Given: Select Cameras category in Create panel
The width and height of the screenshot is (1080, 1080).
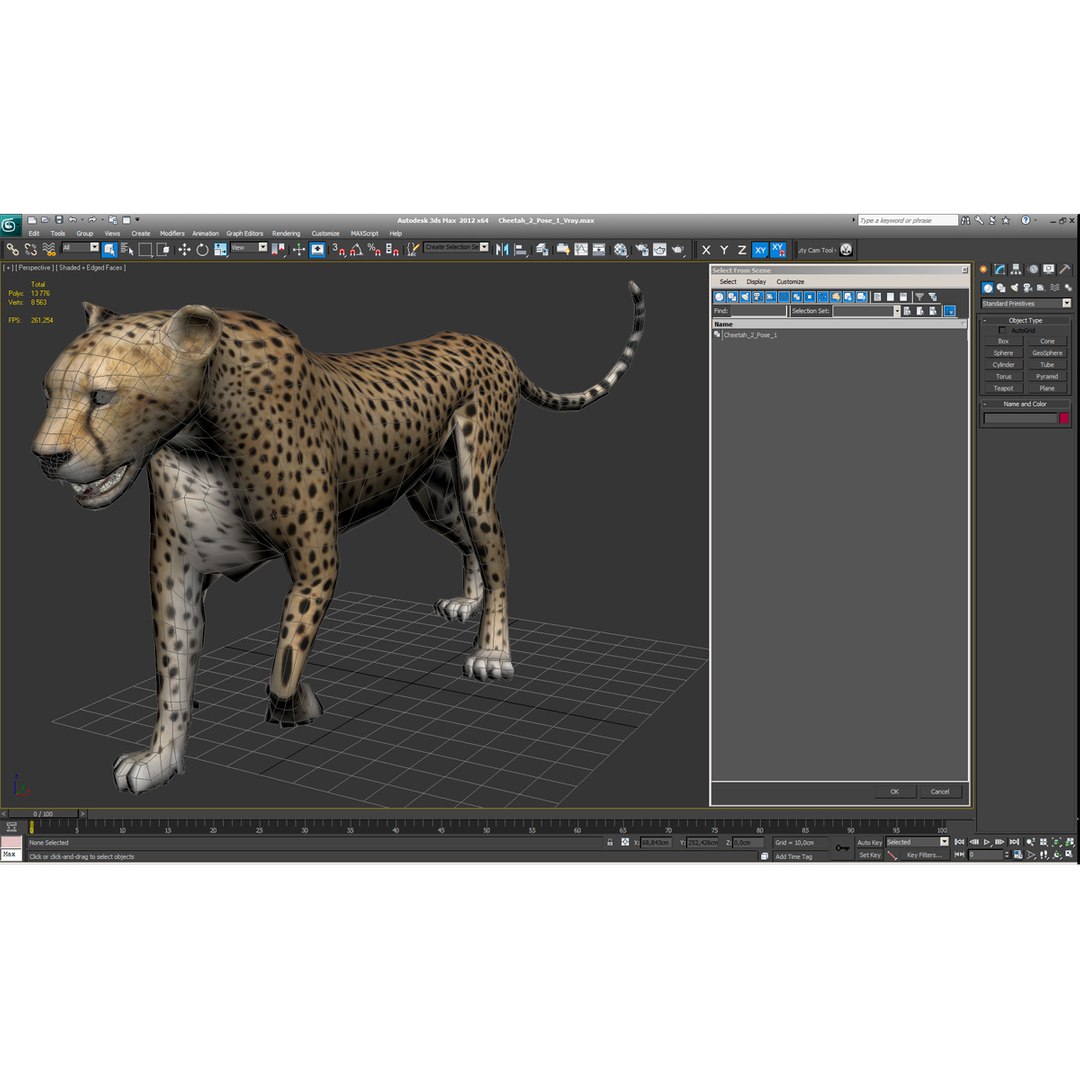Looking at the screenshot, I should coord(1028,288).
